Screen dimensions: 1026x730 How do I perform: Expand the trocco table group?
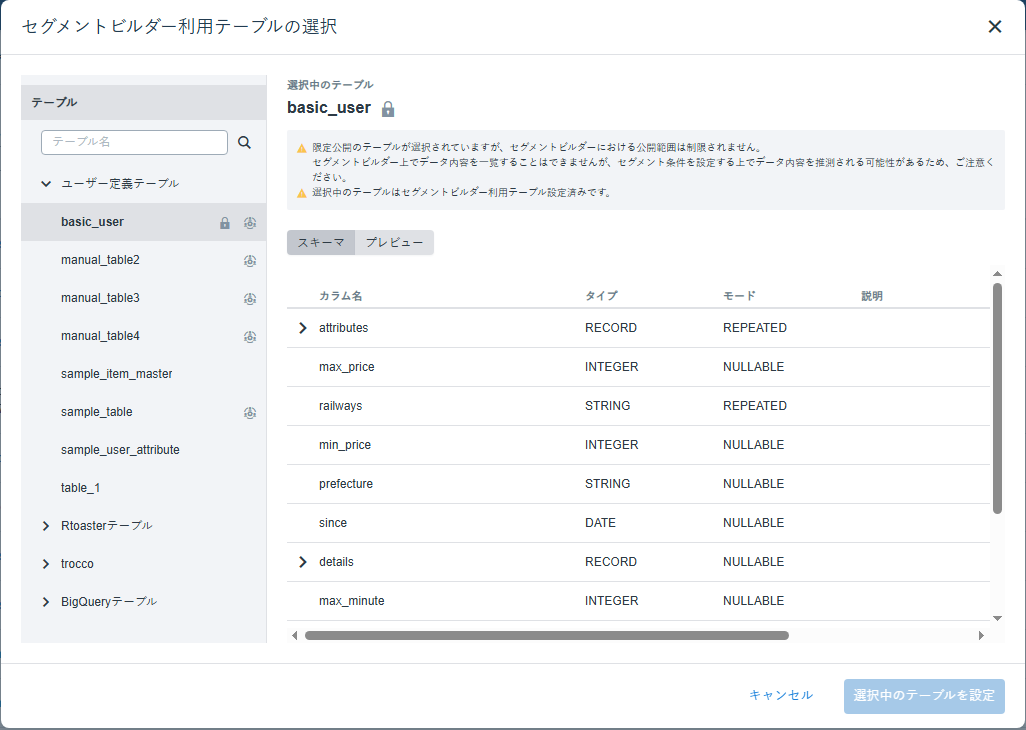(46, 564)
